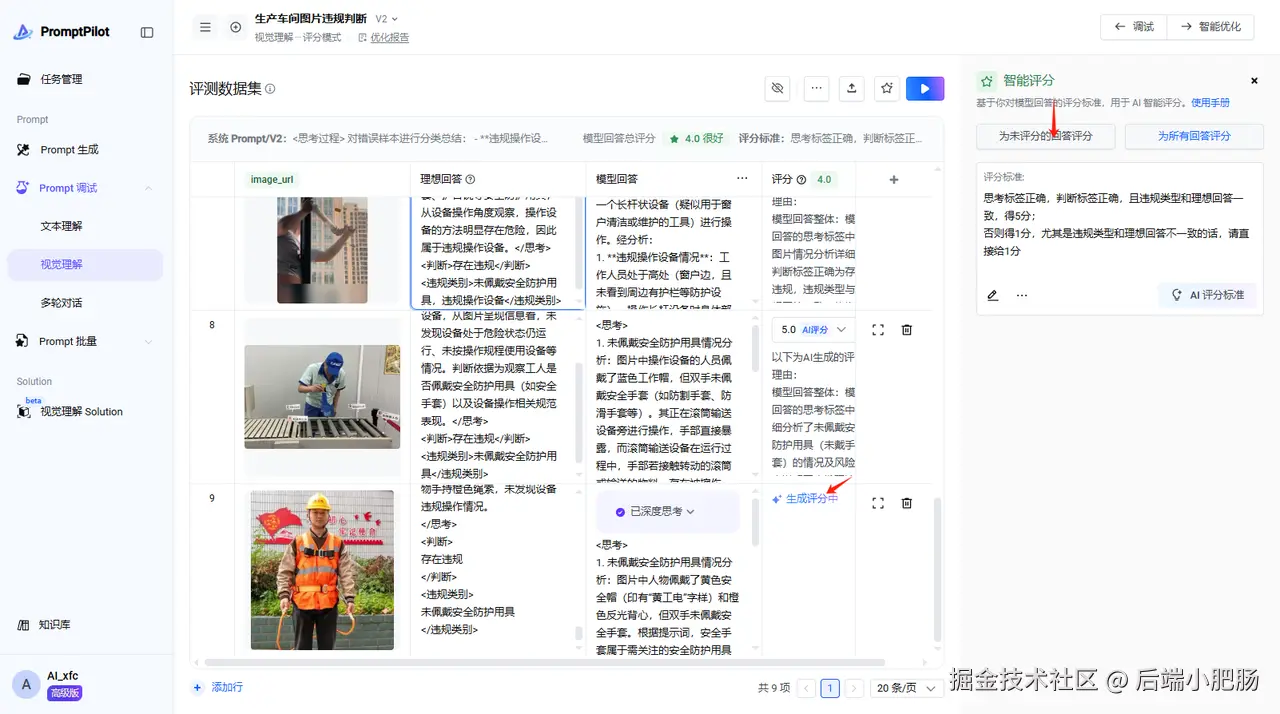
Task: Add a new column with plus icon
Action: [x=894, y=180]
